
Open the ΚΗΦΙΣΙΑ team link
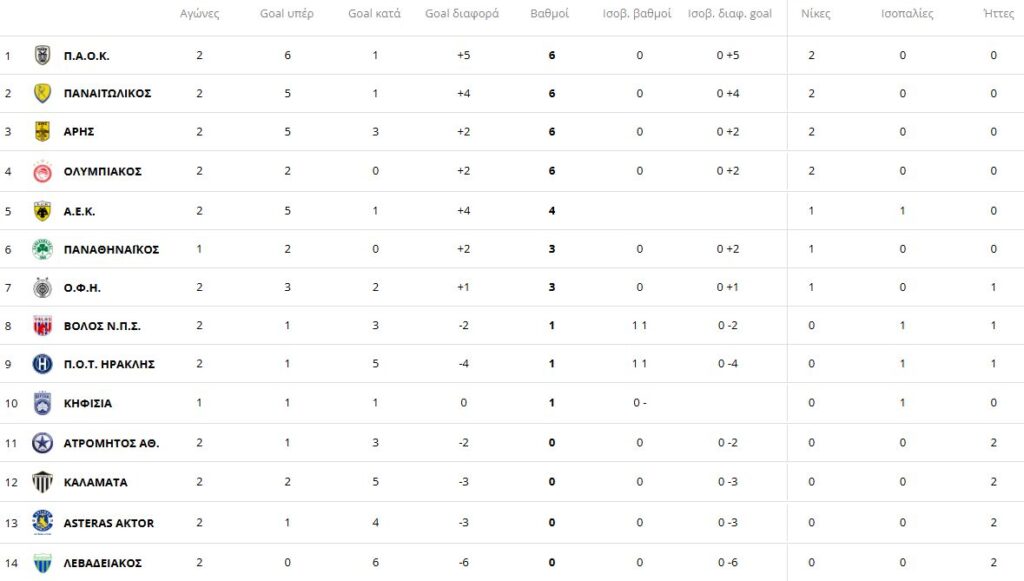(88, 403)
